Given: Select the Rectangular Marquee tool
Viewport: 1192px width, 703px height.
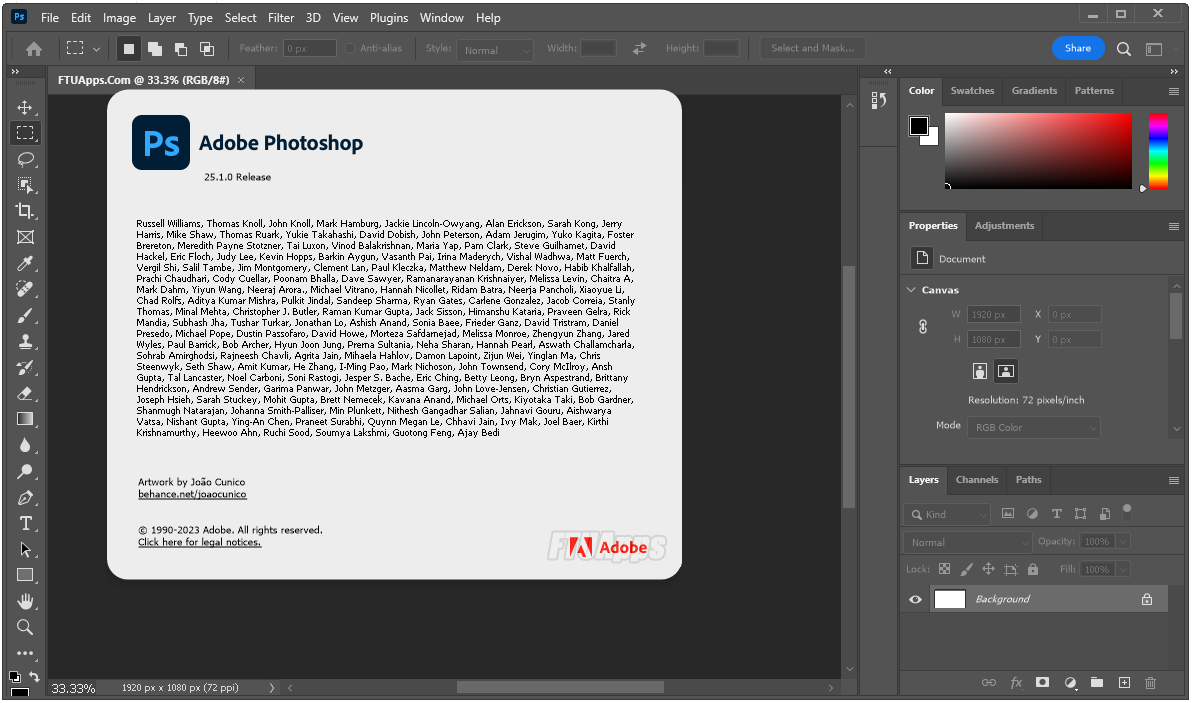Looking at the screenshot, I should pos(25,133).
